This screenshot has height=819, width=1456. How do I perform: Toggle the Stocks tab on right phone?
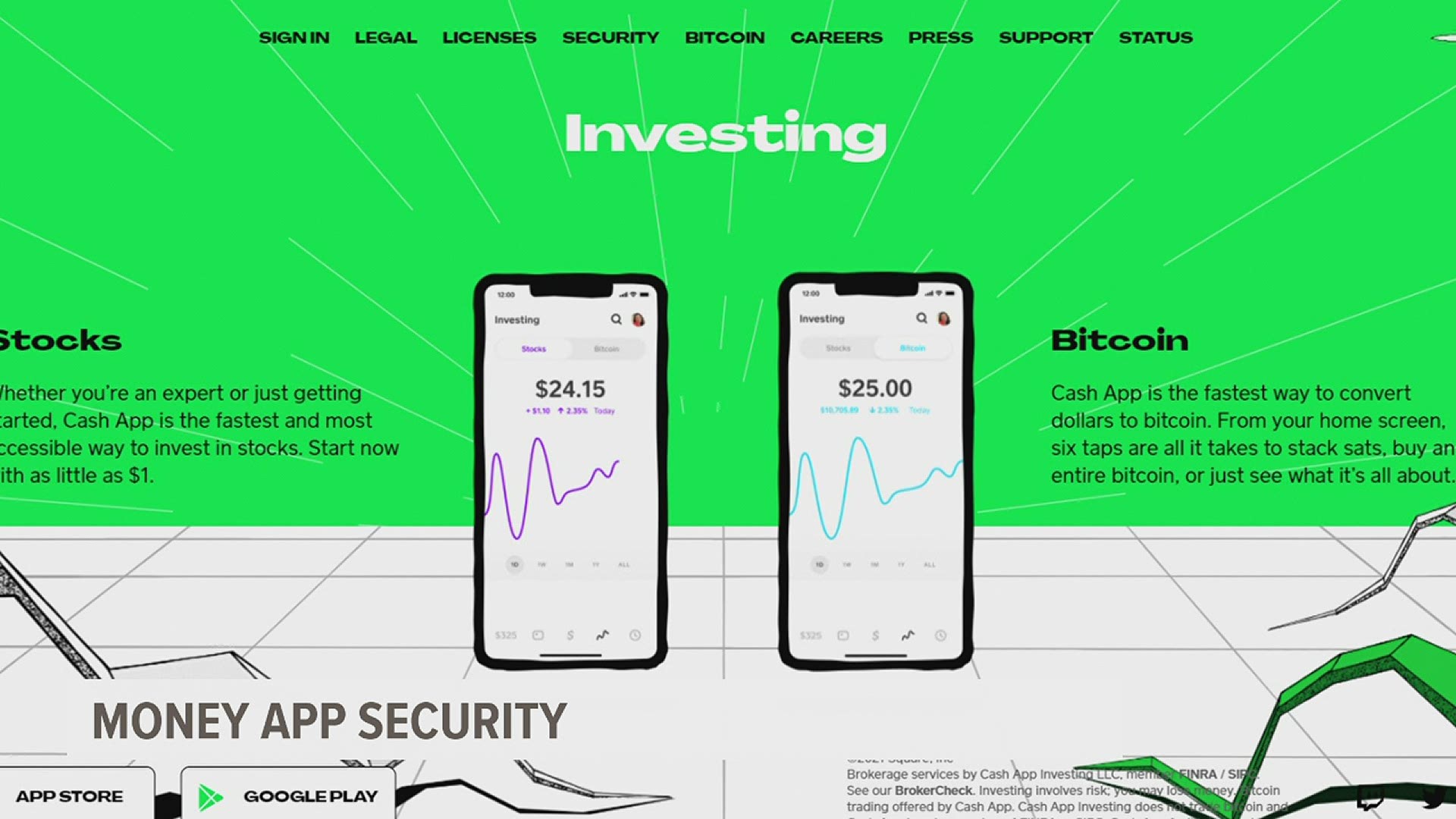click(x=838, y=347)
